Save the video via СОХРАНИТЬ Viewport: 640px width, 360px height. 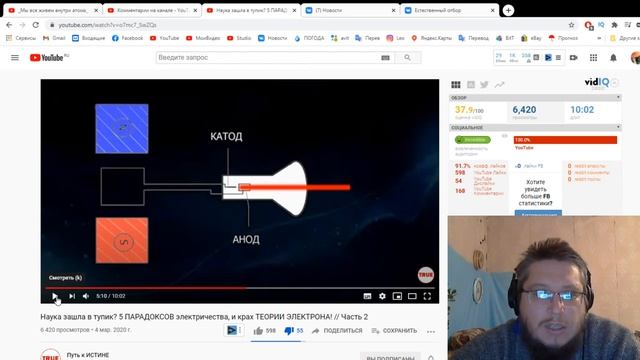click(394, 331)
